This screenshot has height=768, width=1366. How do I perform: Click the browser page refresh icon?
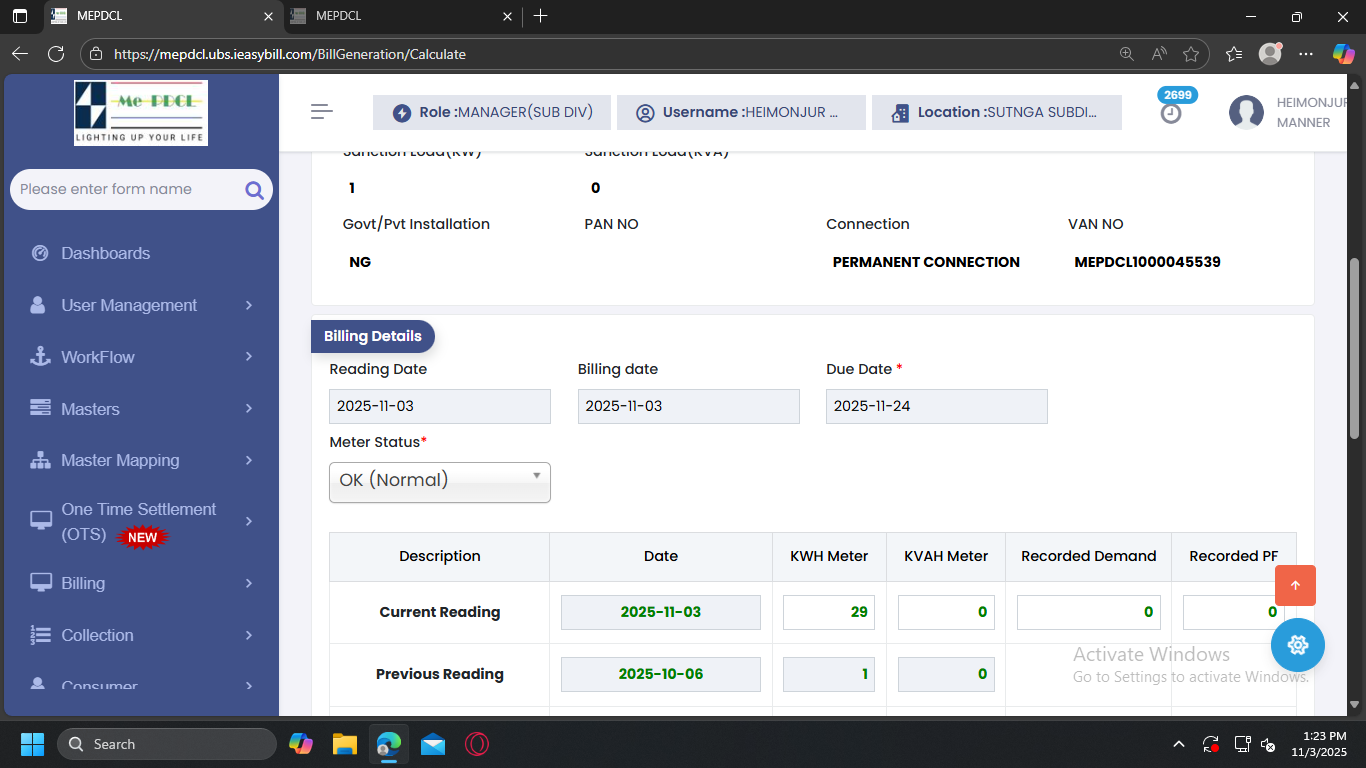coord(56,54)
